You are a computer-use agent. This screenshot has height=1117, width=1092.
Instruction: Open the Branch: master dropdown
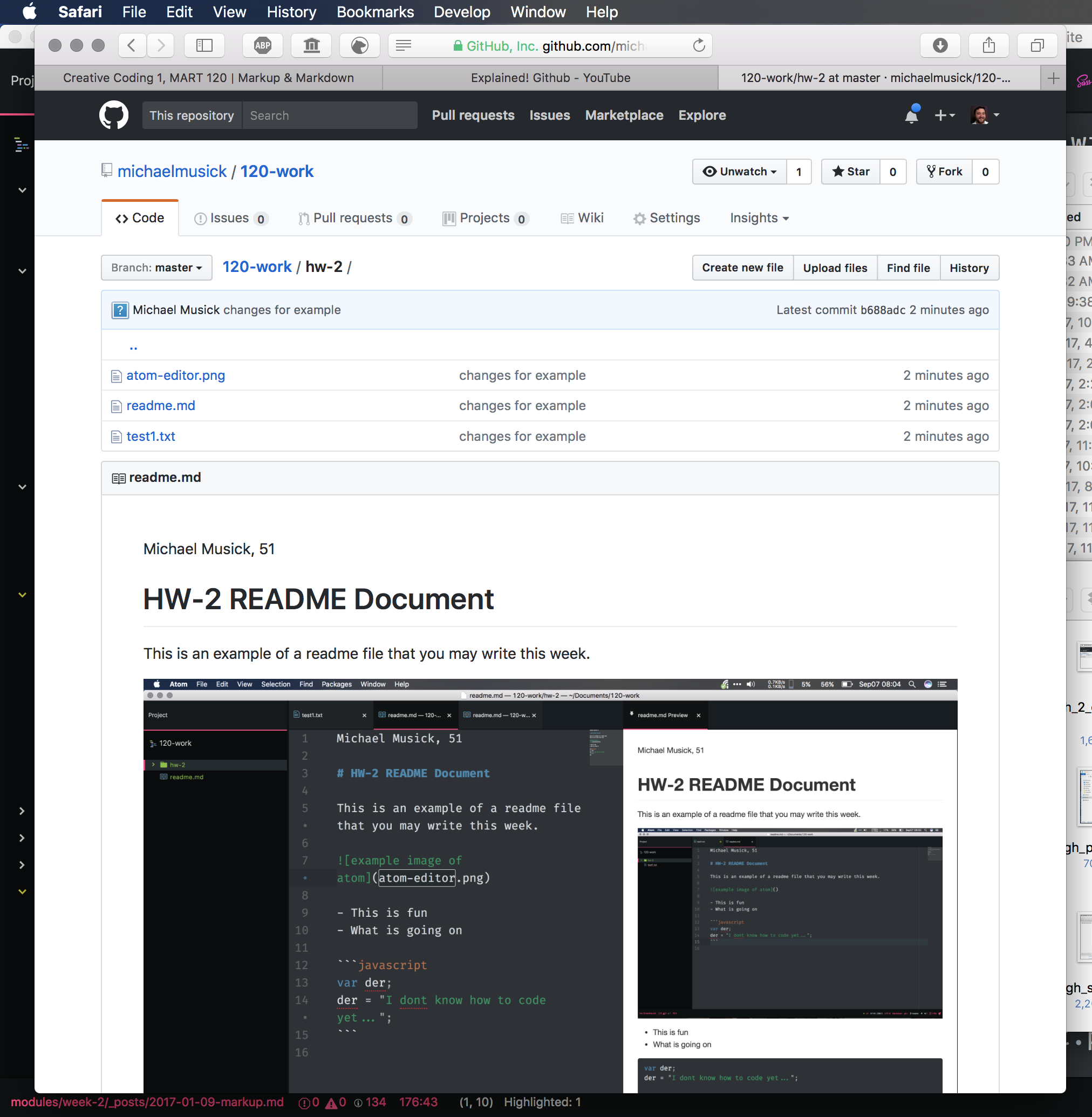point(156,268)
